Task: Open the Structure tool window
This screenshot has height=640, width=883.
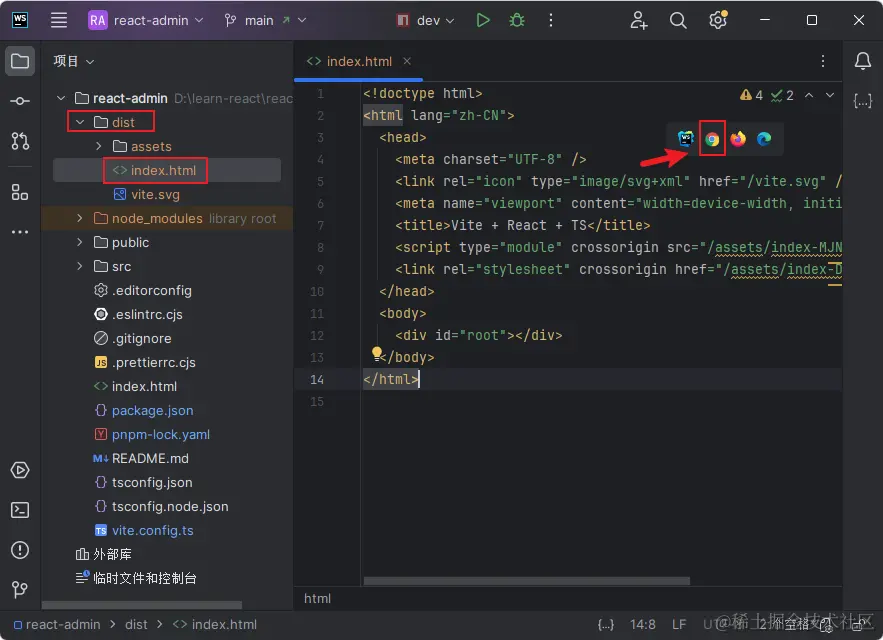Action: pyautogui.click(x=20, y=192)
